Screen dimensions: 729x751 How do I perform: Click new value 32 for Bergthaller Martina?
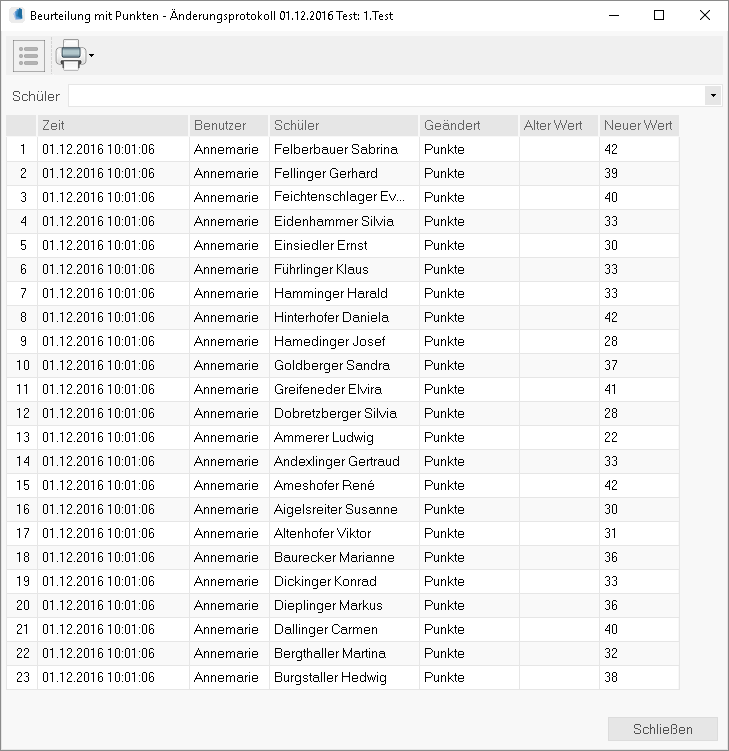(x=639, y=652)
